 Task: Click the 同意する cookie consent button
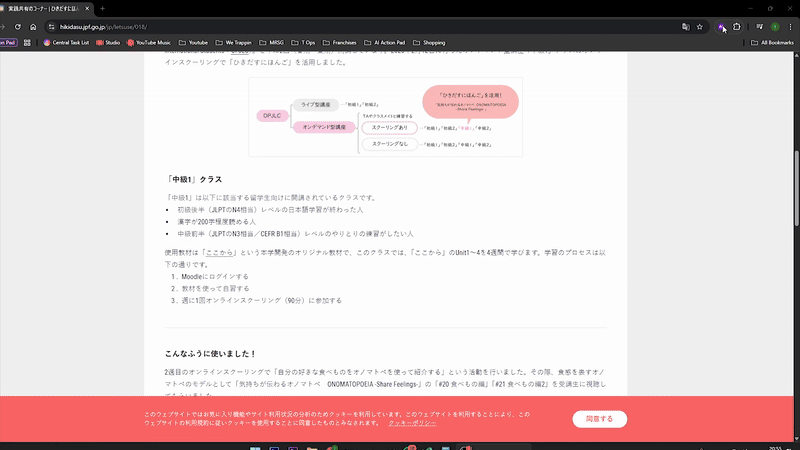point(599,418)
